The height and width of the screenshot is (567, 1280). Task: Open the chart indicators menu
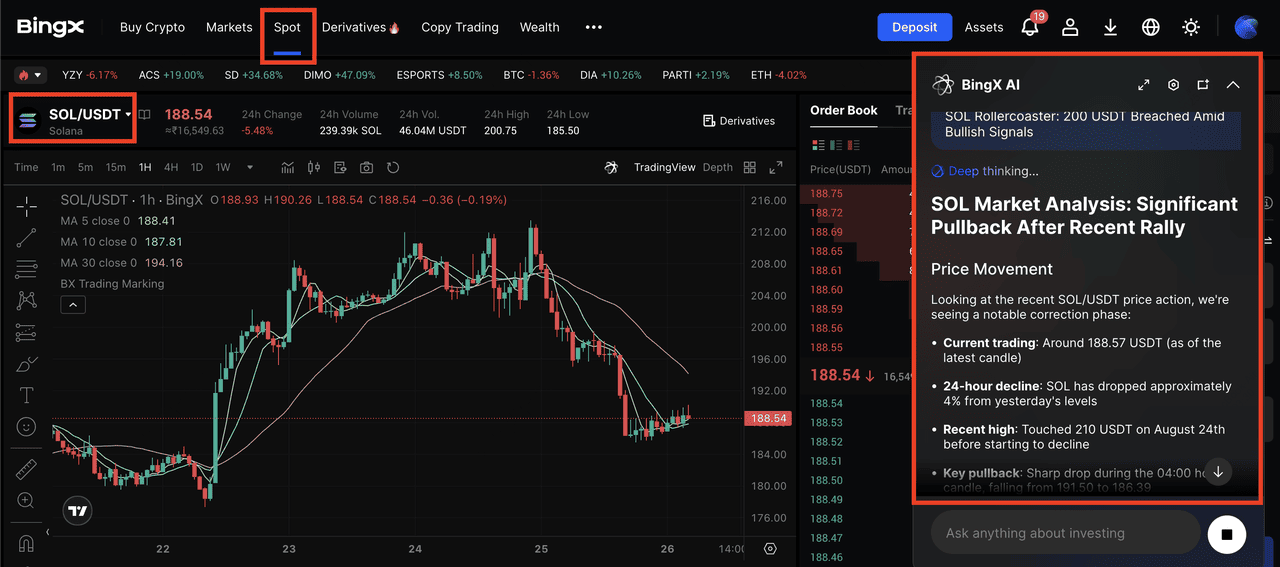tap(288, 167)
